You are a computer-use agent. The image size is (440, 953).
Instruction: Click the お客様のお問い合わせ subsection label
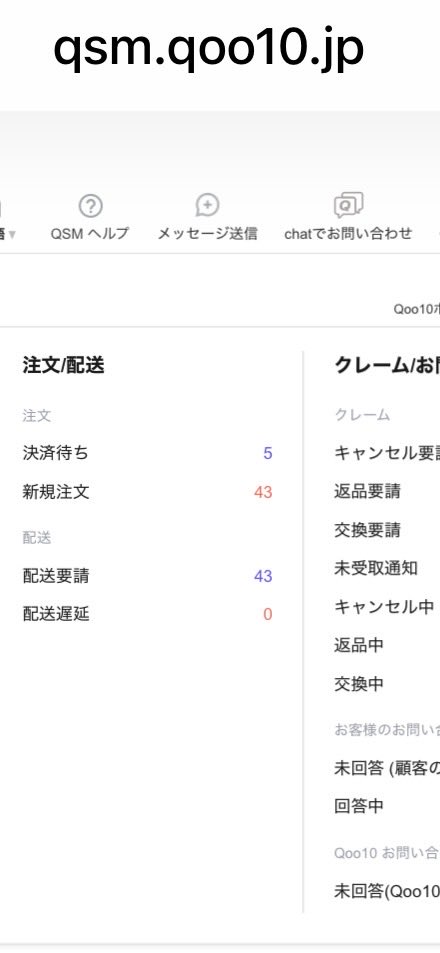[x=387, y=730]
